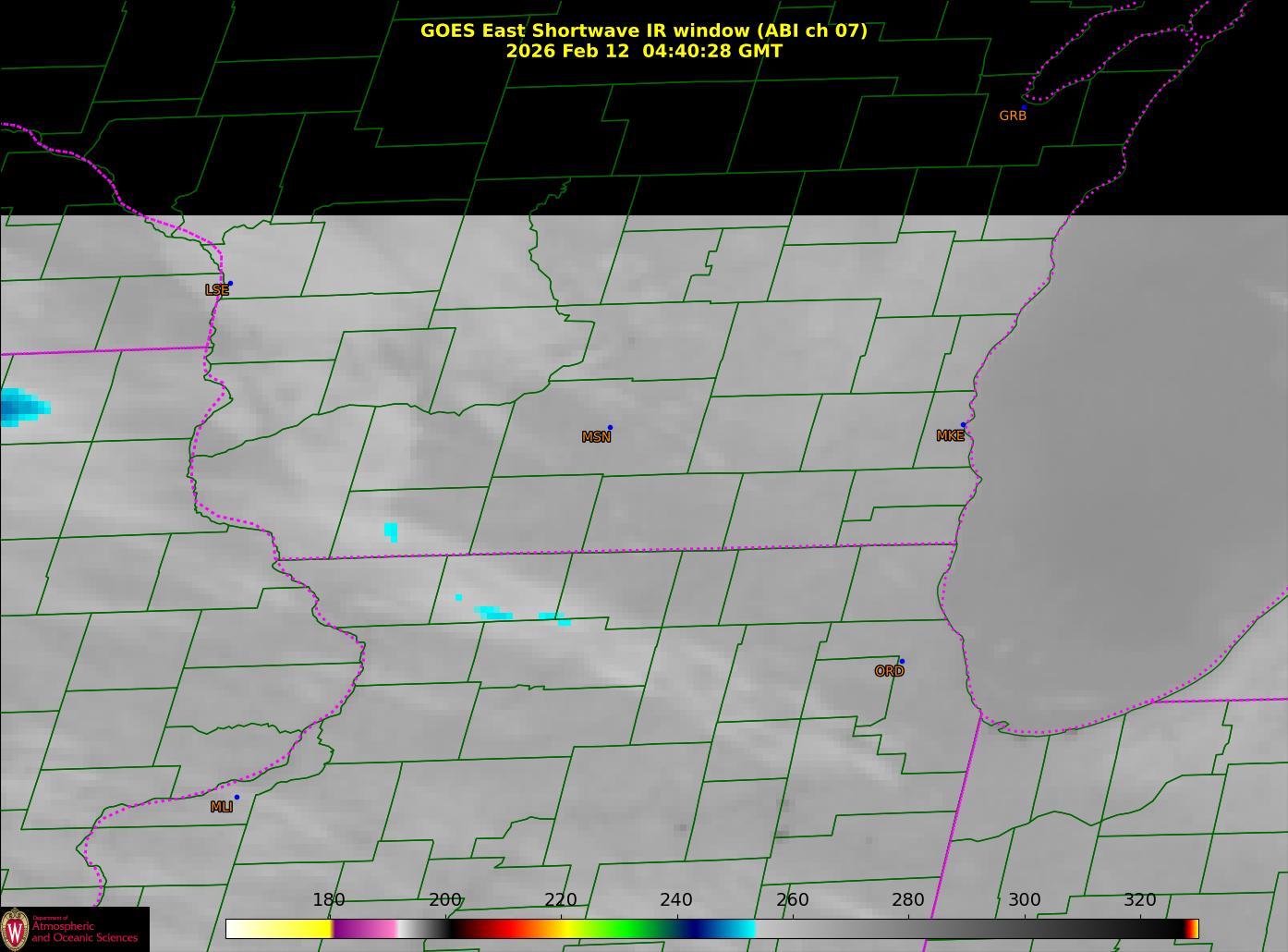Click the 180 value on the color scale

coord(329,899)
